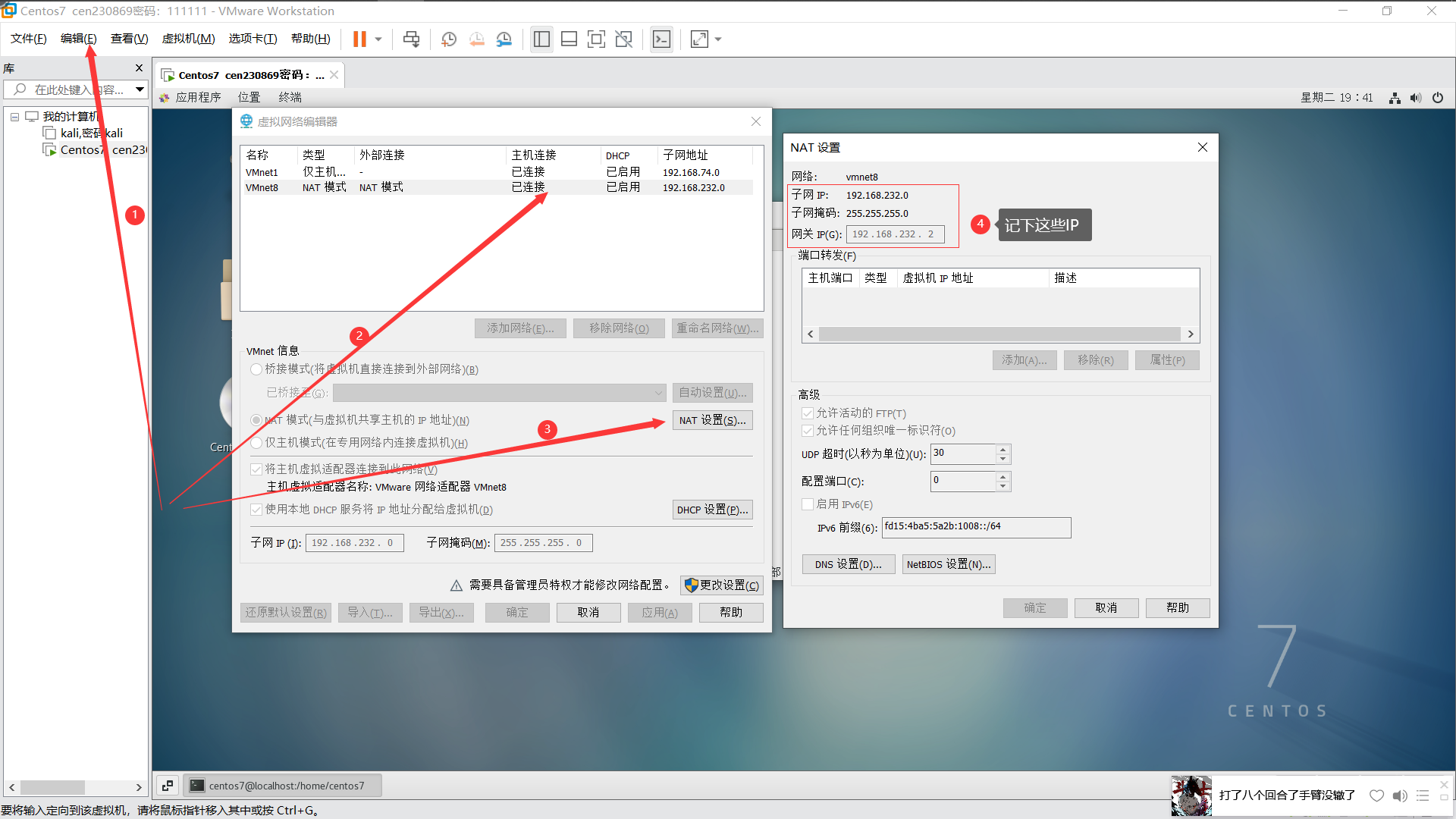Open the 虚拟机(M) menu

pyautogui.click(x=188, y=39)
